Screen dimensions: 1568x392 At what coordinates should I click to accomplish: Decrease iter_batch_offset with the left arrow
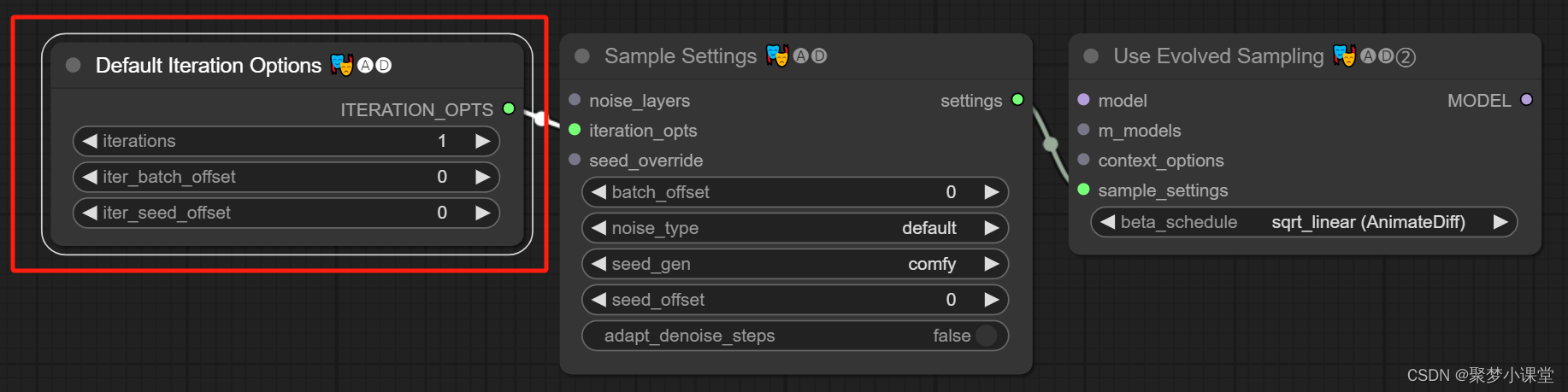coord(90,177)
